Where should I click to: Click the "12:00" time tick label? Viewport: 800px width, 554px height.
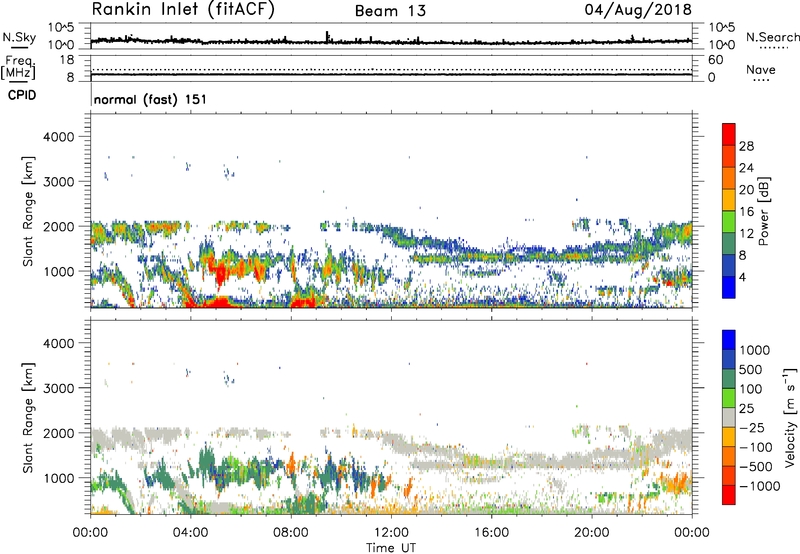tap(391, 533)
